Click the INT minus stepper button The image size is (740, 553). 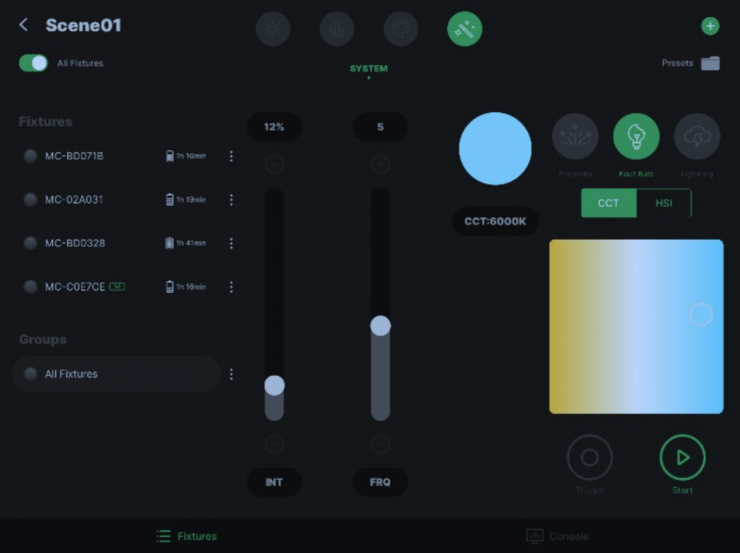[274, 444]
